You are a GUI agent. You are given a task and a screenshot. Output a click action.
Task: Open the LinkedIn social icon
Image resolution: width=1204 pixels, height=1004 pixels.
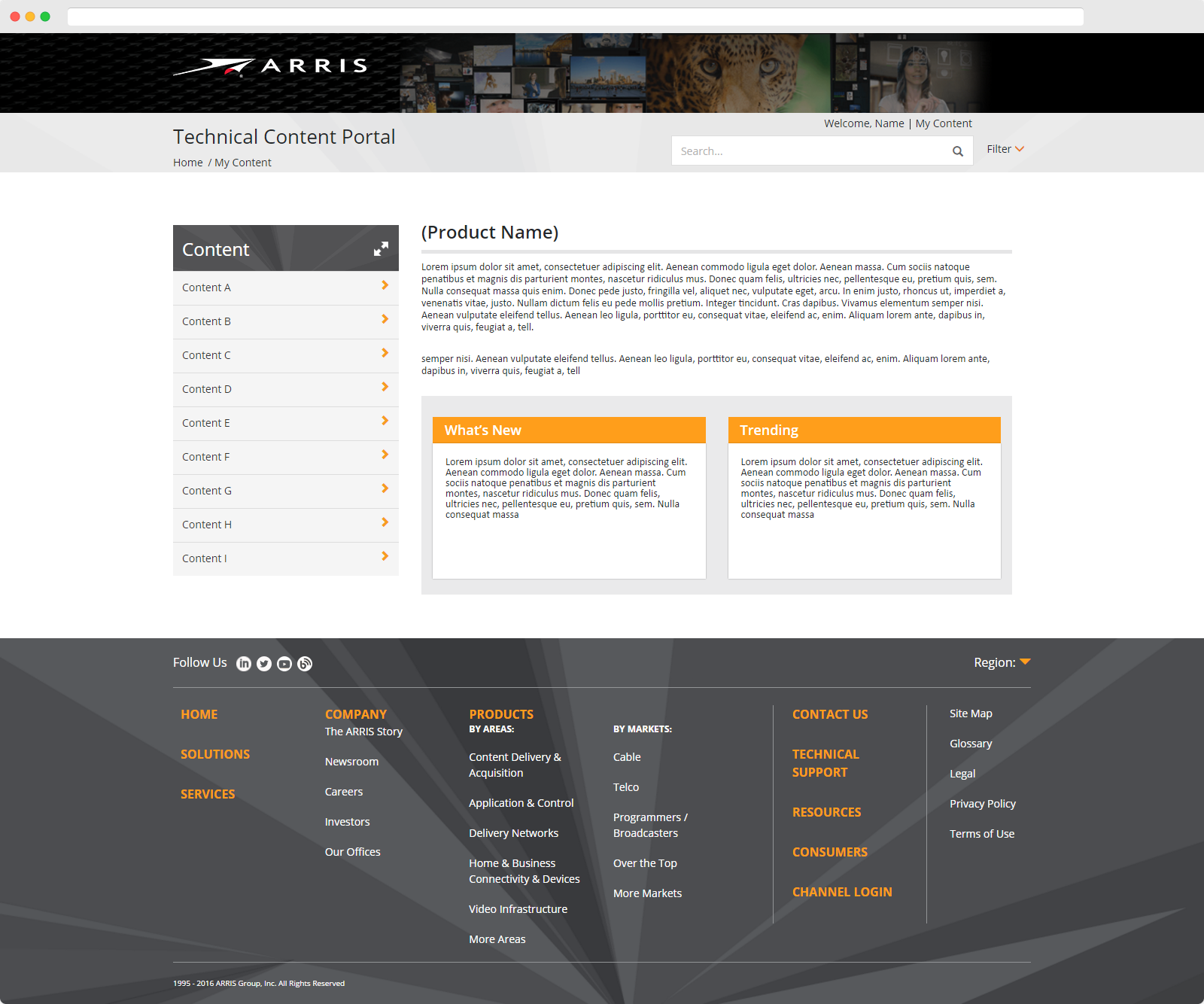[x=244, y=663]
